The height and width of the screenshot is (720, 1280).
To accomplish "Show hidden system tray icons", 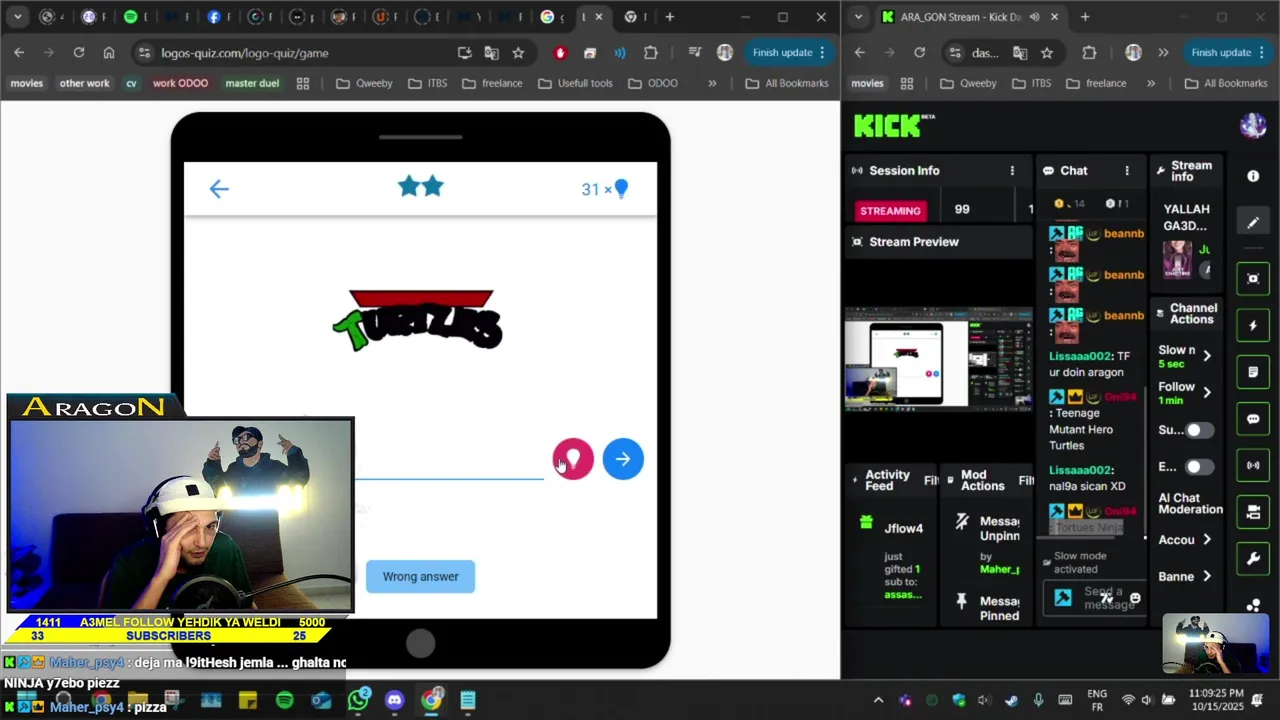I will coord(878,700).
